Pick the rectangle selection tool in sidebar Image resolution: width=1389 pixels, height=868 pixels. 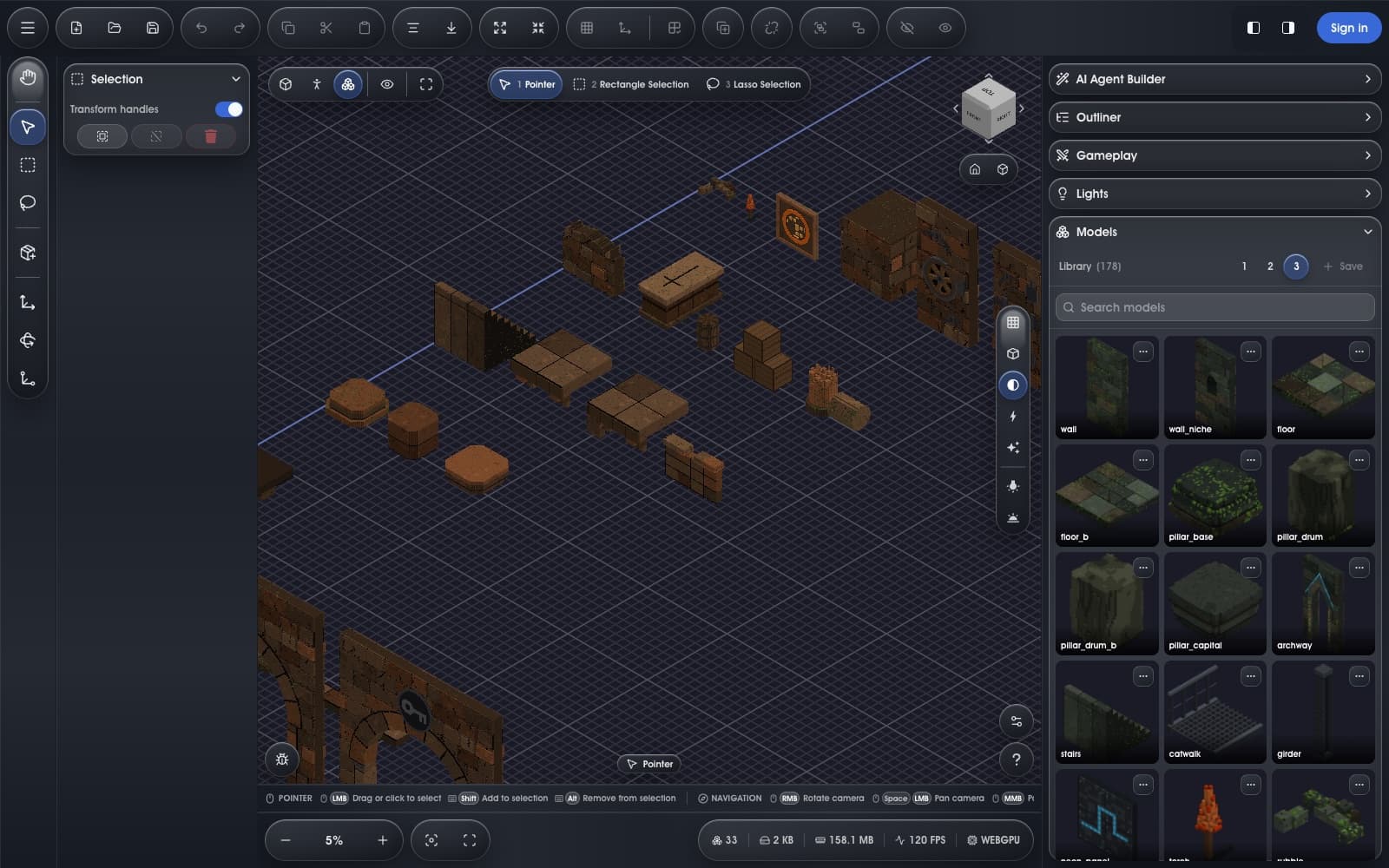click(28, 165)
